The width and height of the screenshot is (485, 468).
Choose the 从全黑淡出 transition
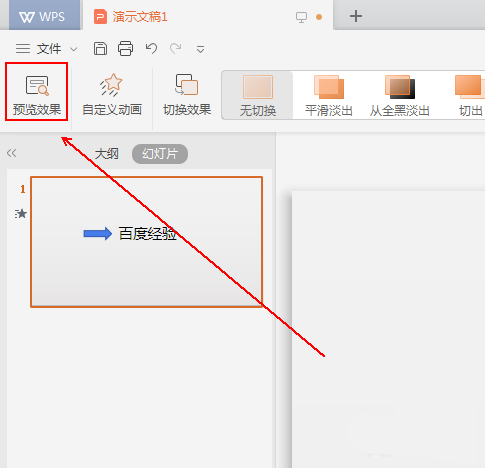point(399,96)
